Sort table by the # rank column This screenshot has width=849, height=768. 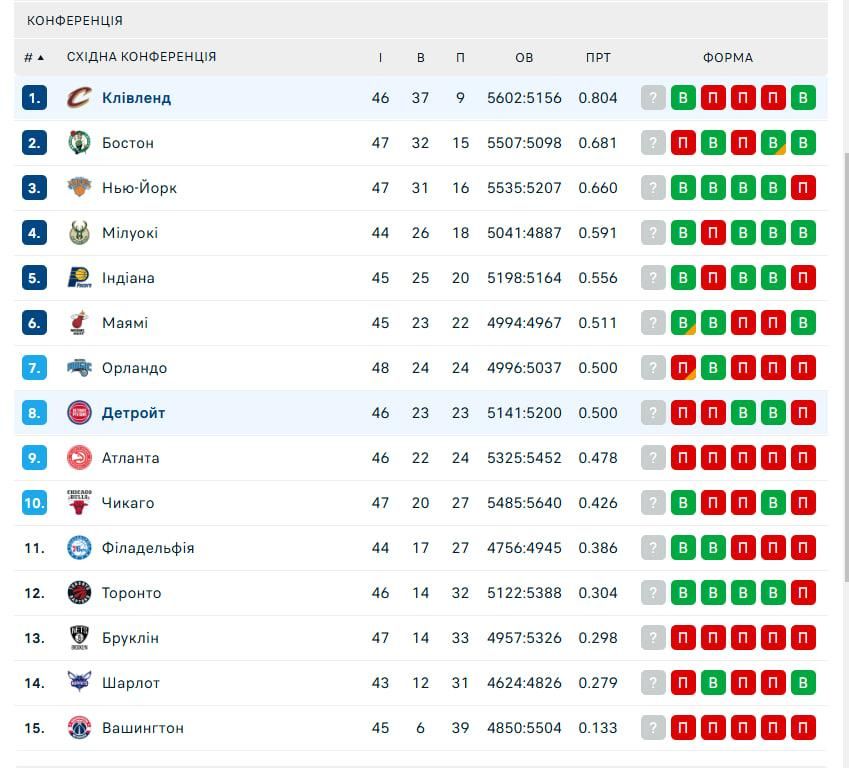pyautogui.click(x=34, y=58)
